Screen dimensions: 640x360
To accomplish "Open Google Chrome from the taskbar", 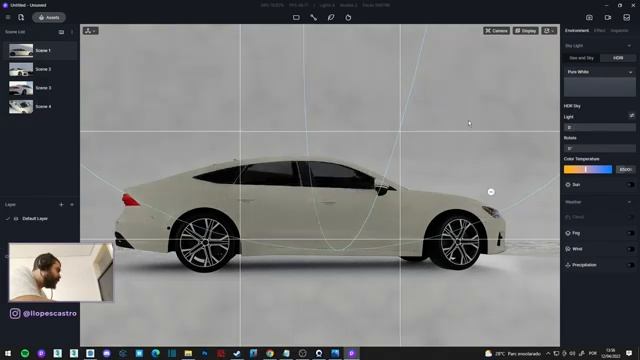I will [270, 353].
